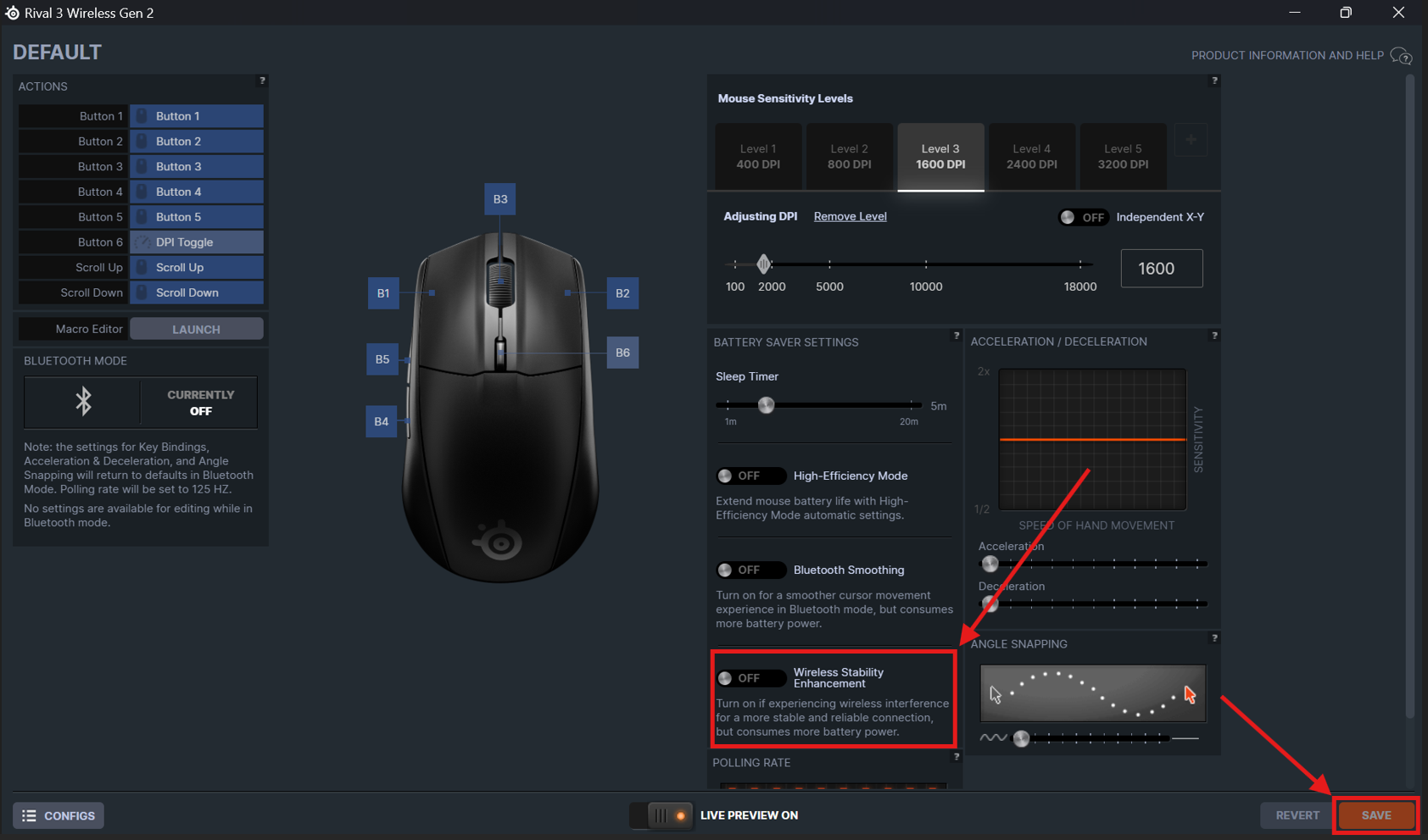Click Remove Level link
Viewport: 1428px width, 840px height.
[850, 217]
